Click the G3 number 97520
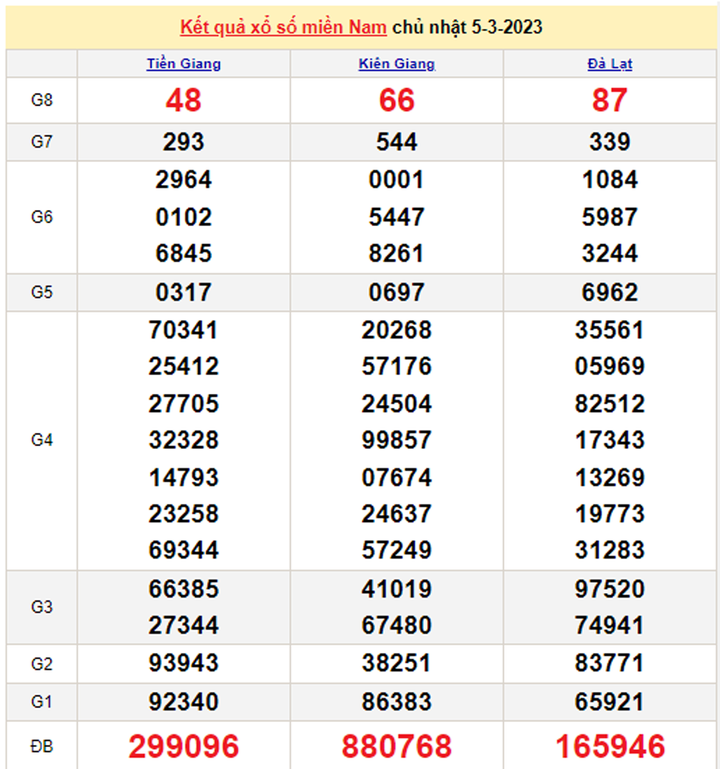The image size is (720, 769). (x=609, y=588)
